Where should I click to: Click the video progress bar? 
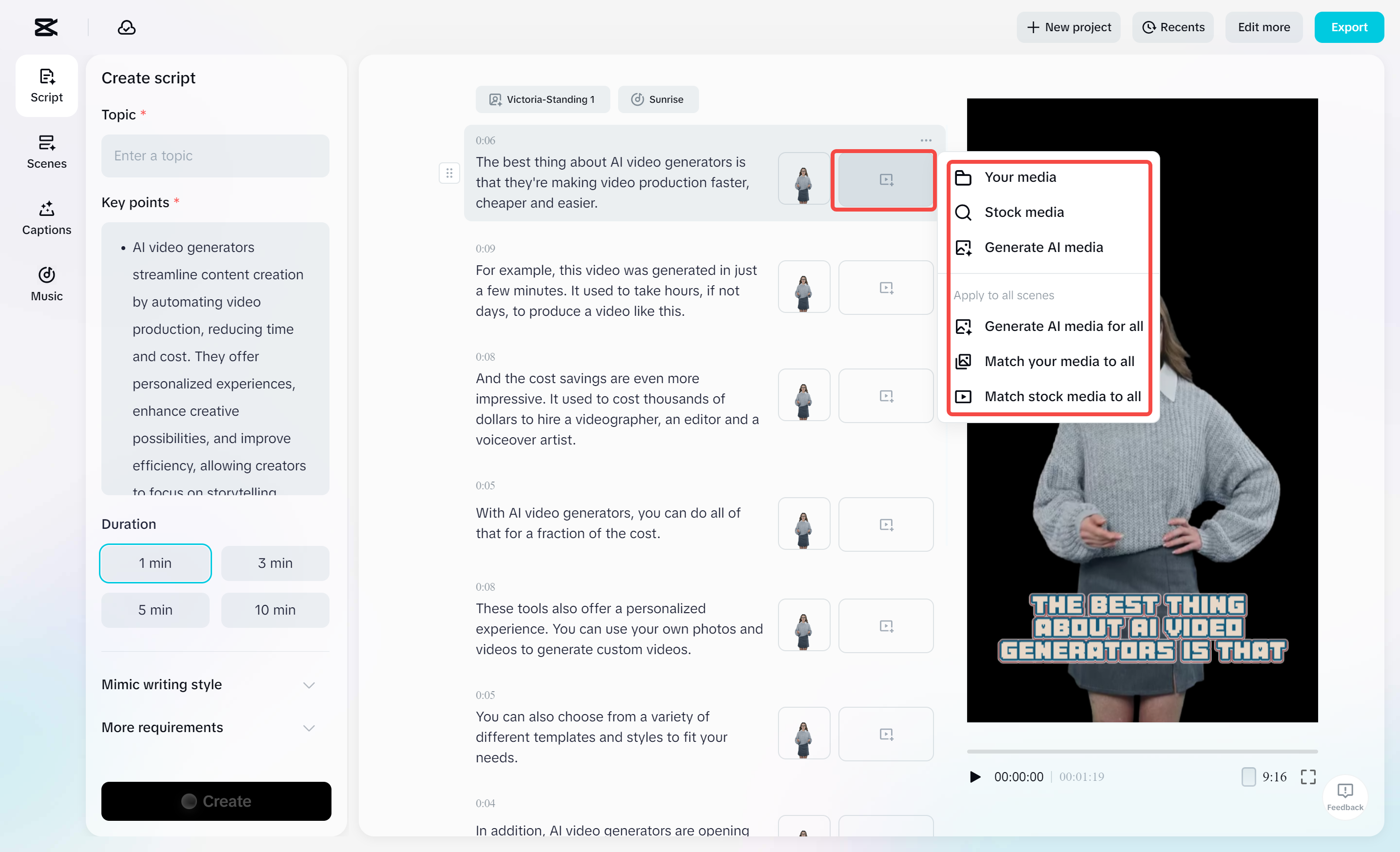(1142, 751)
